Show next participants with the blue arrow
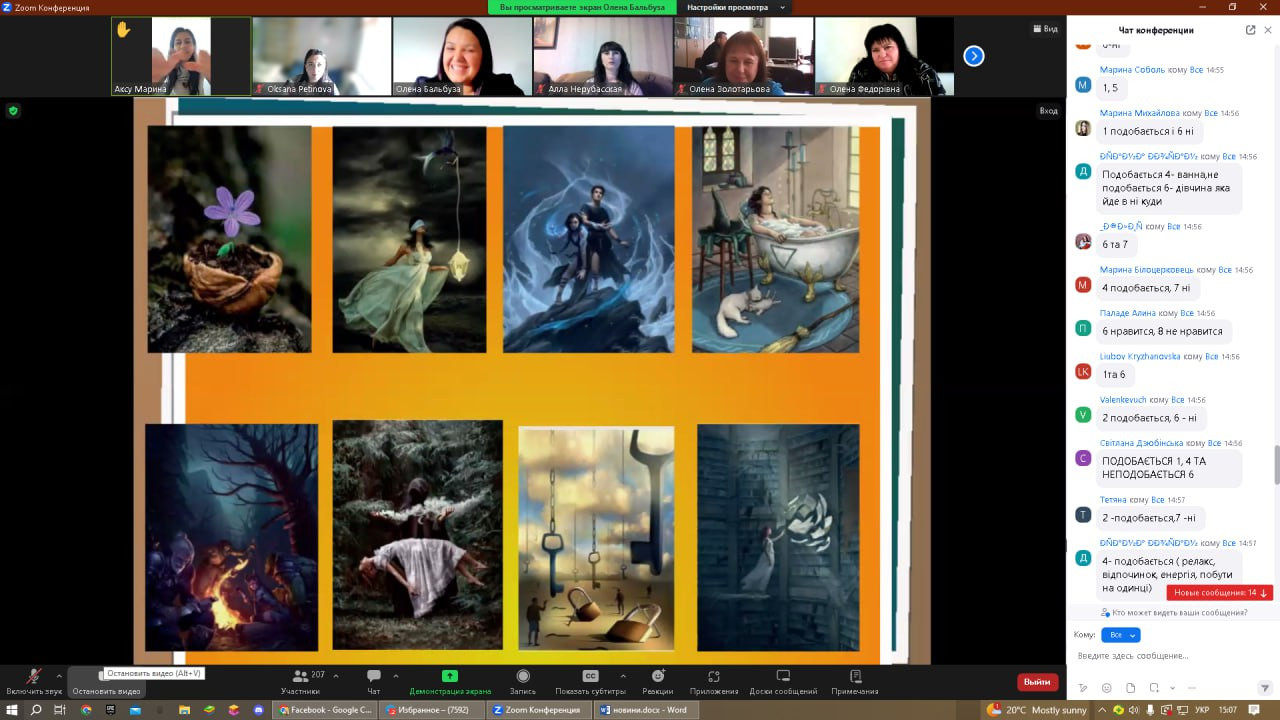The width and height of the screenshot is (1280, 720). 974,56
